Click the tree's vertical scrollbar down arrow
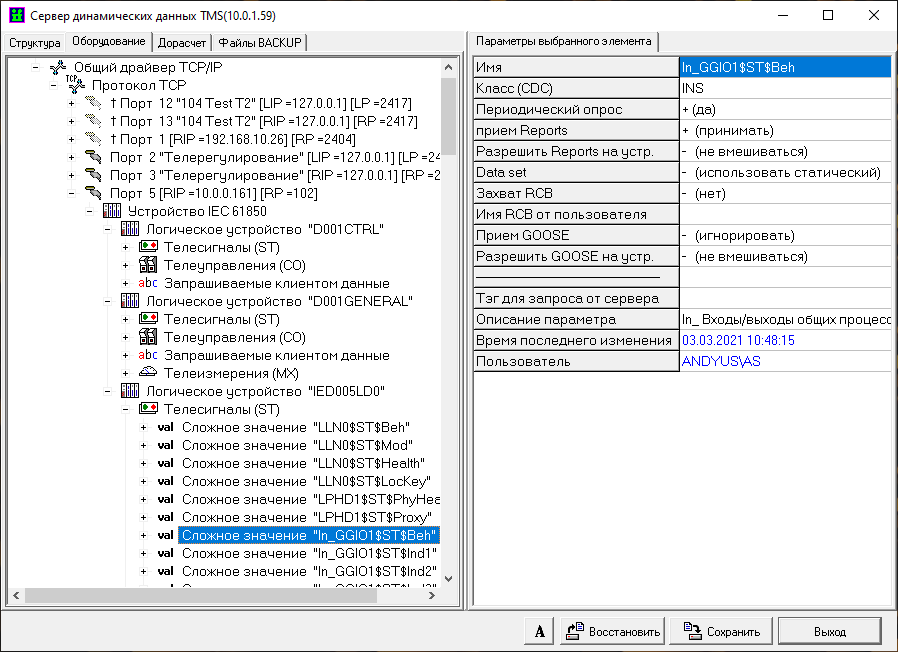The height and width of the screenshot is (652, 898). [448, 579]
